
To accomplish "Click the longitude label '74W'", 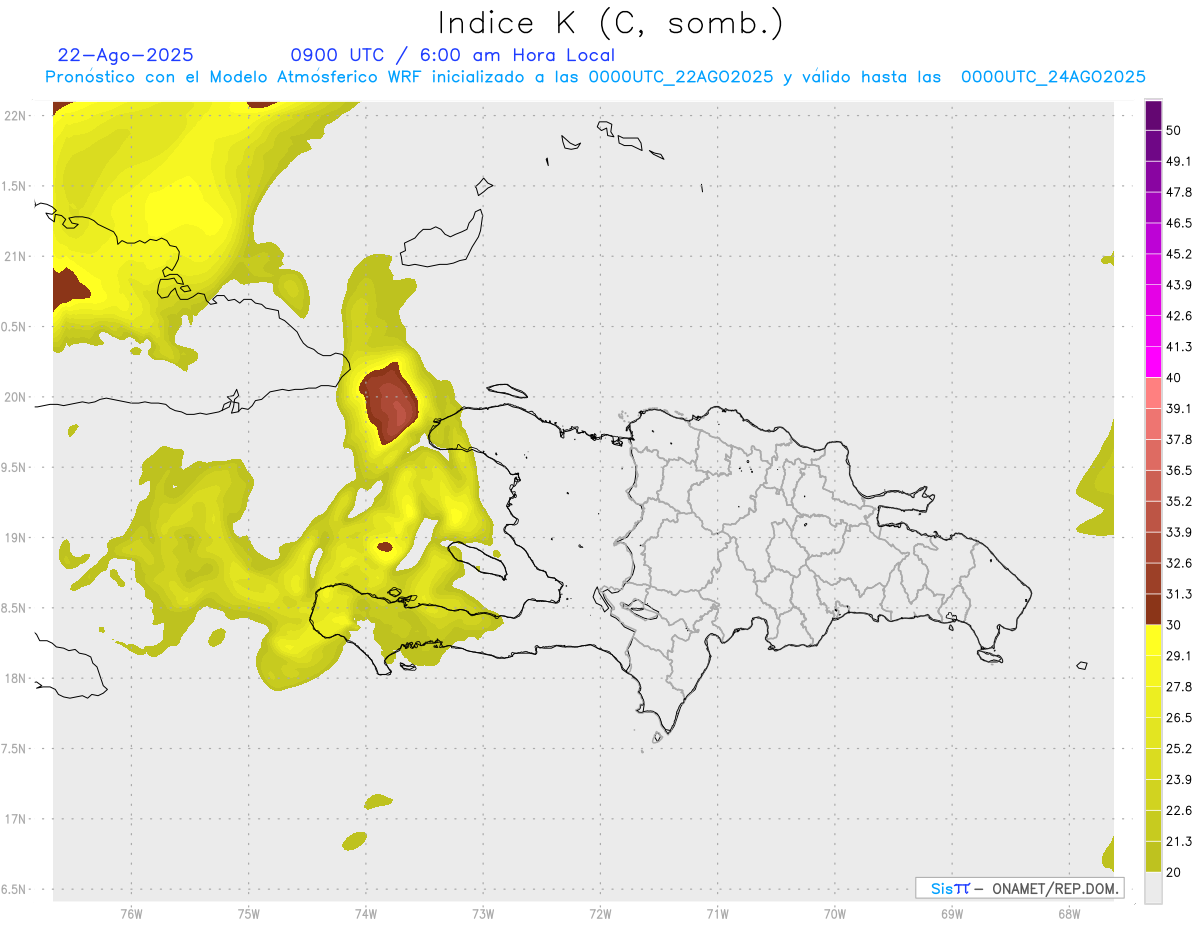I will click(x=365, y=914).
